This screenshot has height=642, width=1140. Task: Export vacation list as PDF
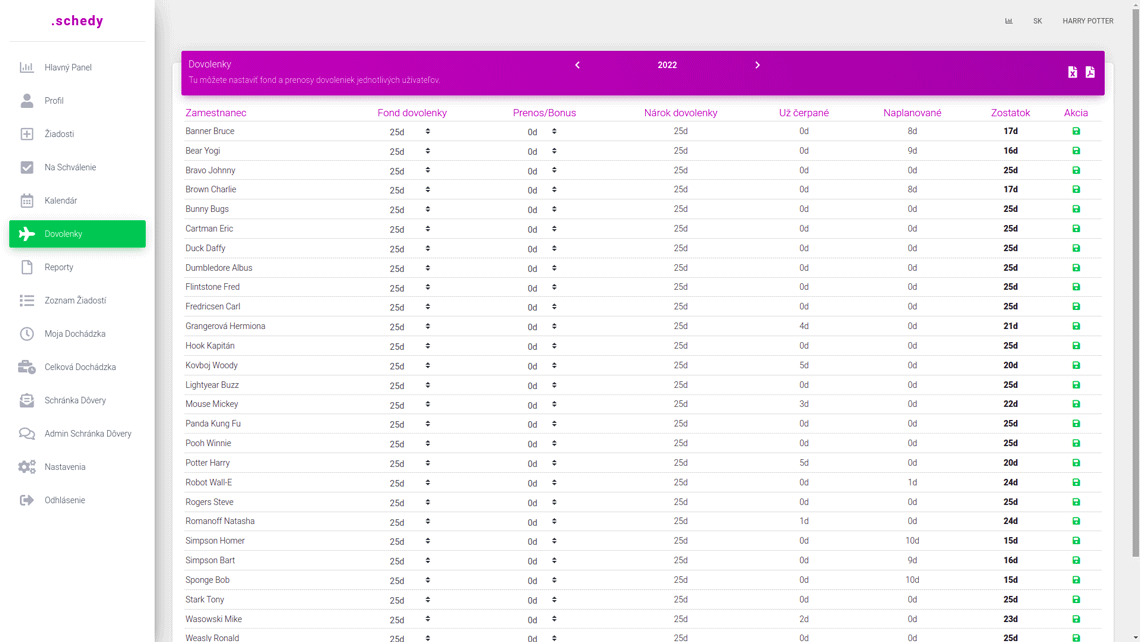click(x=1090, y=72)
